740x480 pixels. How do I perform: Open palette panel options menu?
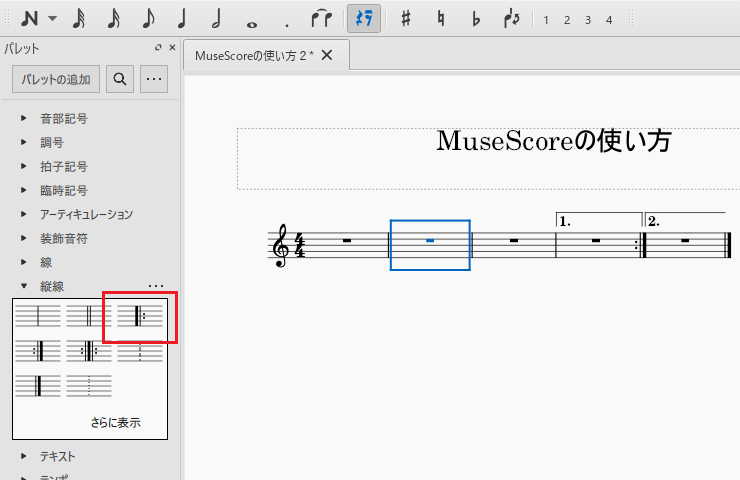pos(154,79)
